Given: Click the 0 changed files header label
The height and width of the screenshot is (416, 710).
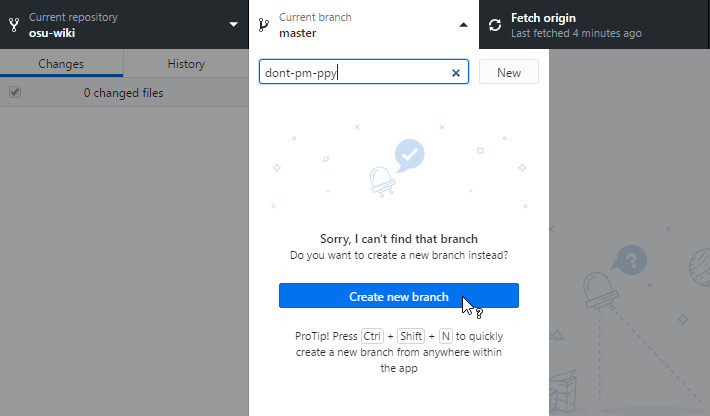Looking at the screenshot, I should tap(123, 93).
